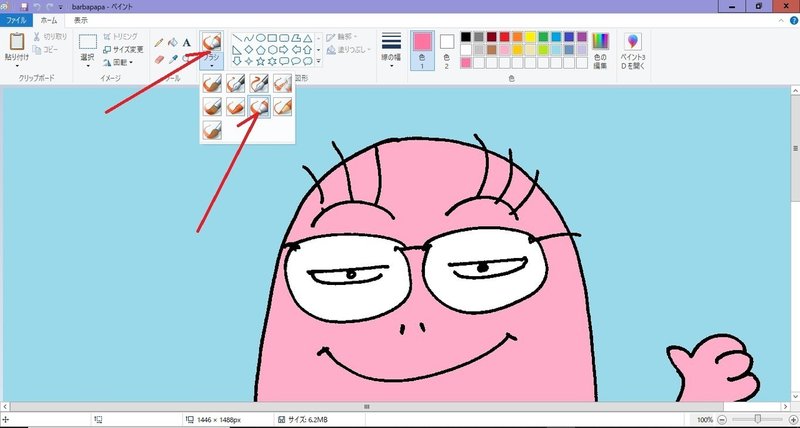800x428 pixels.
Task: Choose the Marker in brush list
Action: 259,107
